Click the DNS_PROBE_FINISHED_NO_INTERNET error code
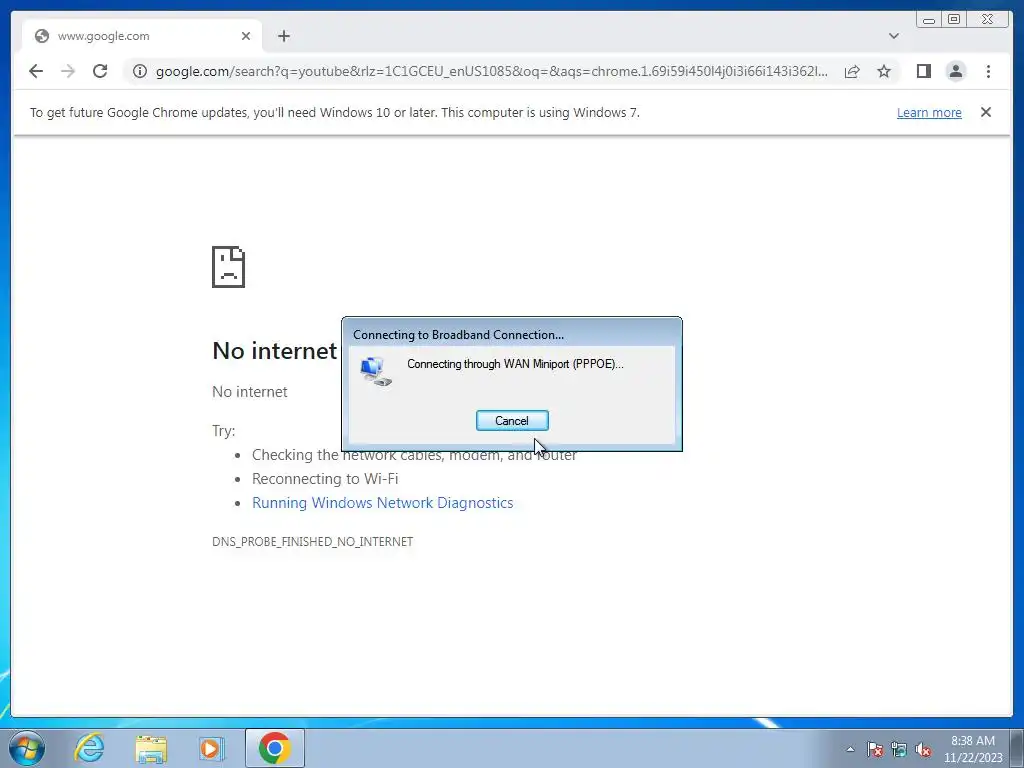Image resolution: width=1024 pixels, height=768 pixels. [x=312, y=541]
